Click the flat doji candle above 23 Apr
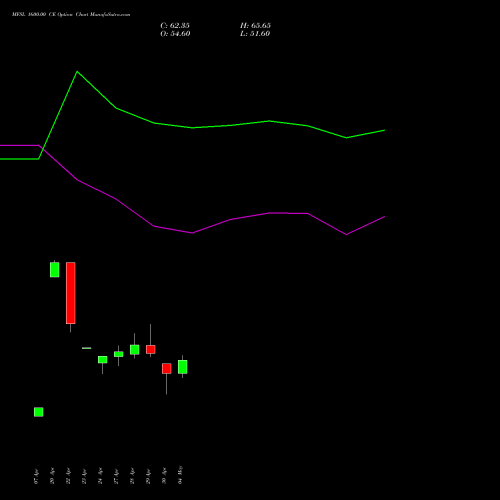 point(87,348)
